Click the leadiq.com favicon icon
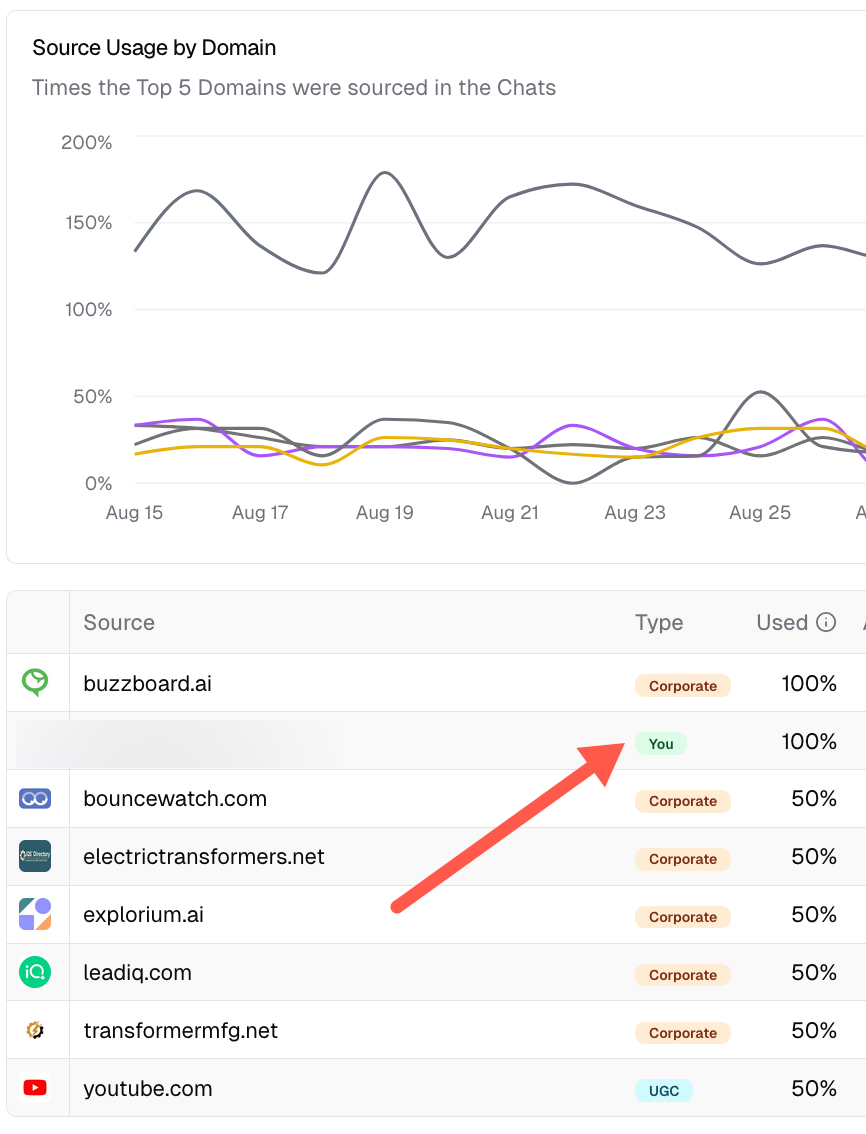Screen dimensions: 866x1134 point(35,972)
